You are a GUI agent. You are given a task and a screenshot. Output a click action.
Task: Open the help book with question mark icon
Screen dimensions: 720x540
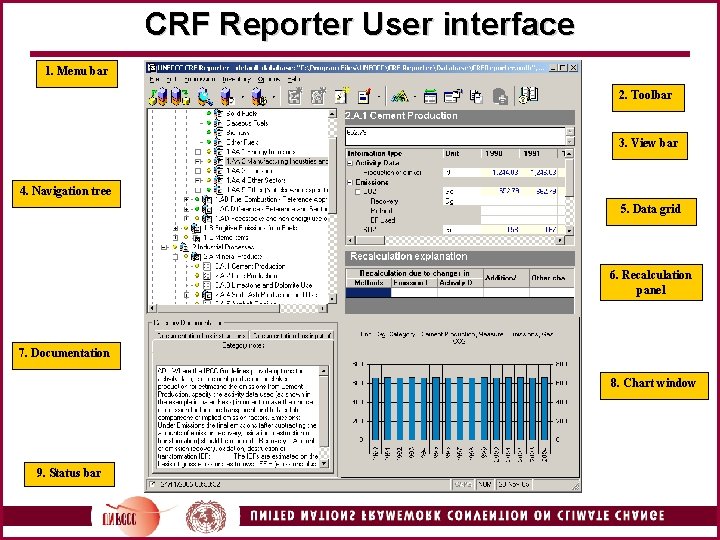click(529, 96)
